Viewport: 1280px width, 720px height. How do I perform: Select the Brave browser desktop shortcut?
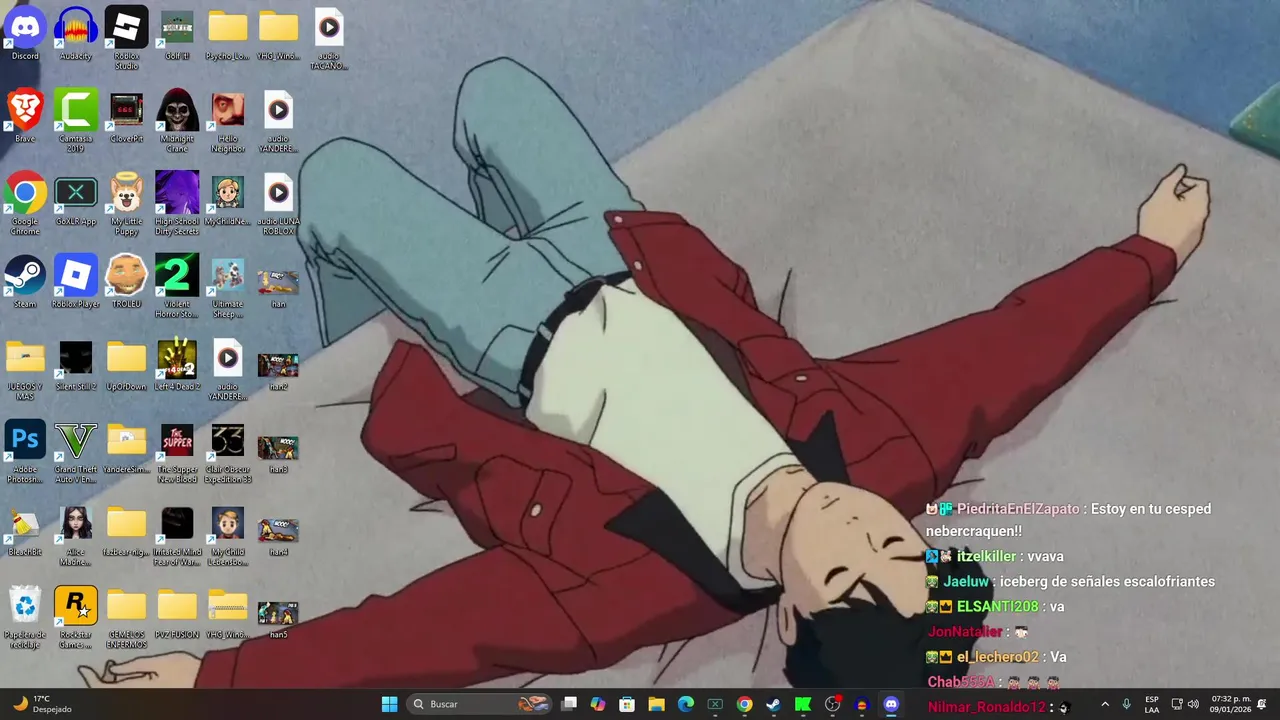25,116
